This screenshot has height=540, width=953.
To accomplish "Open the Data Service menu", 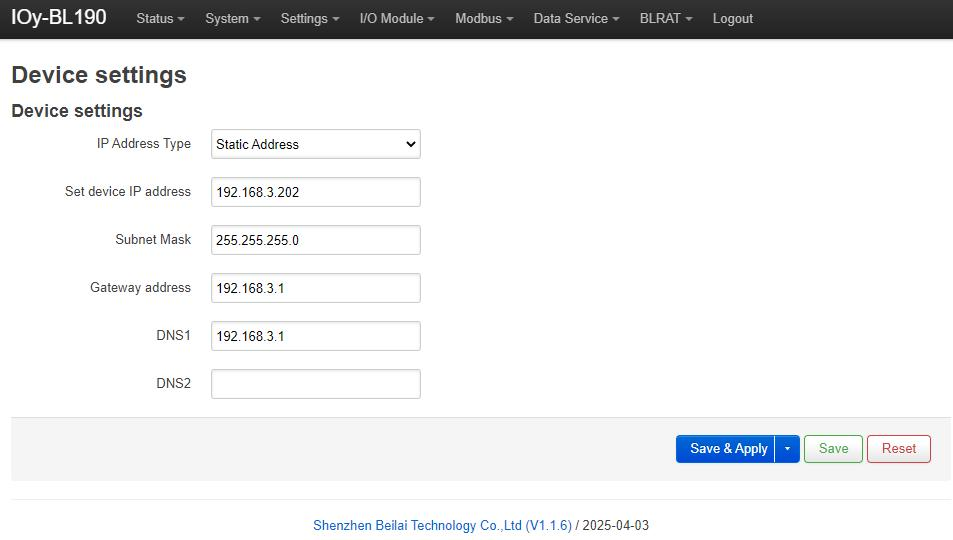I will 576,19.
